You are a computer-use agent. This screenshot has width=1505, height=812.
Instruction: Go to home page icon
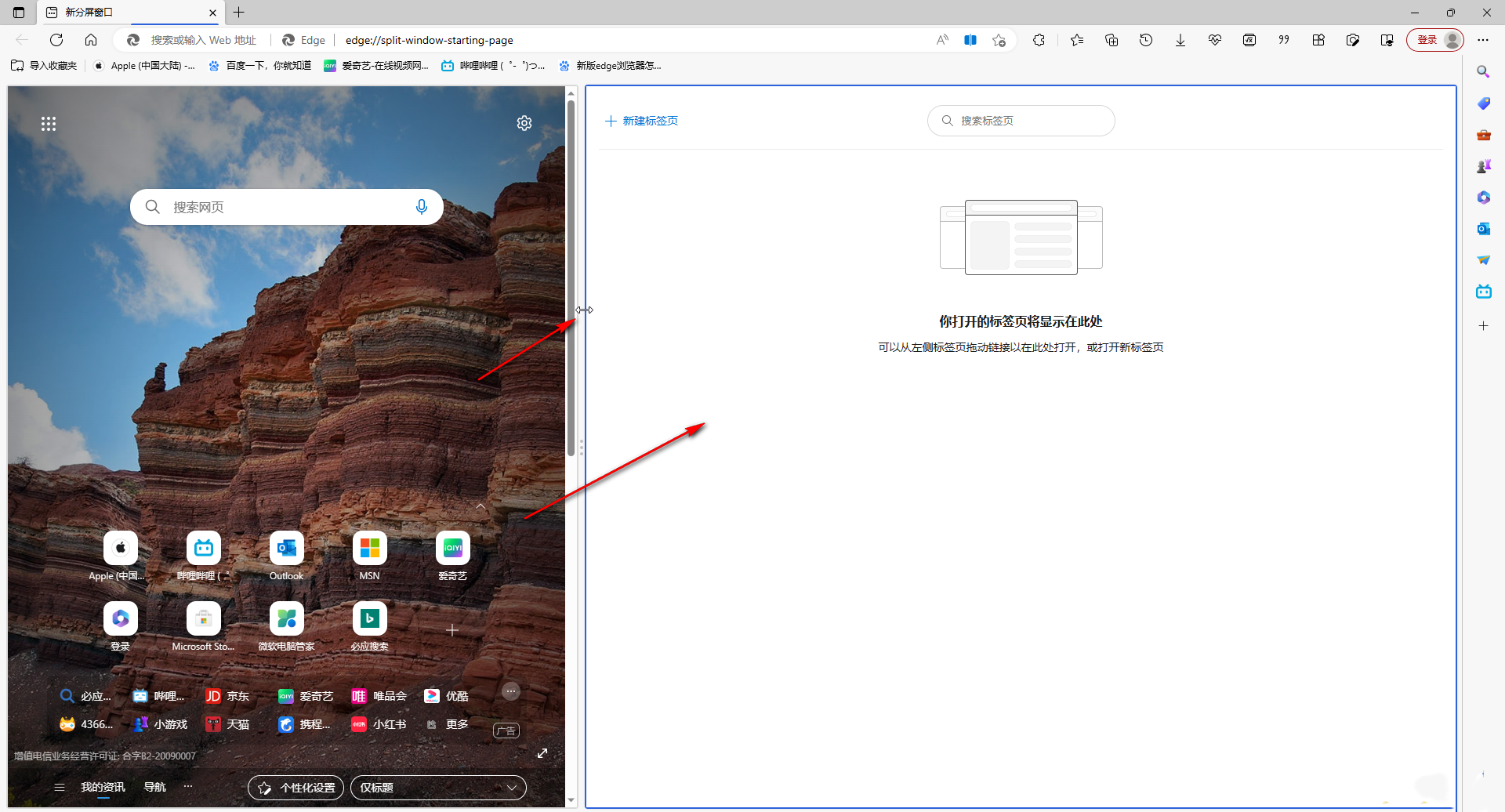click(91, 40)
